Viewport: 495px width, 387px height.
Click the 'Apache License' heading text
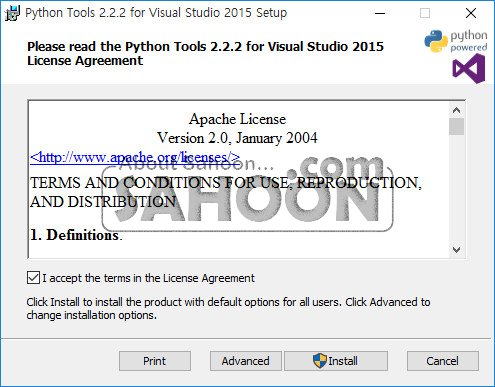coord(237,119)
